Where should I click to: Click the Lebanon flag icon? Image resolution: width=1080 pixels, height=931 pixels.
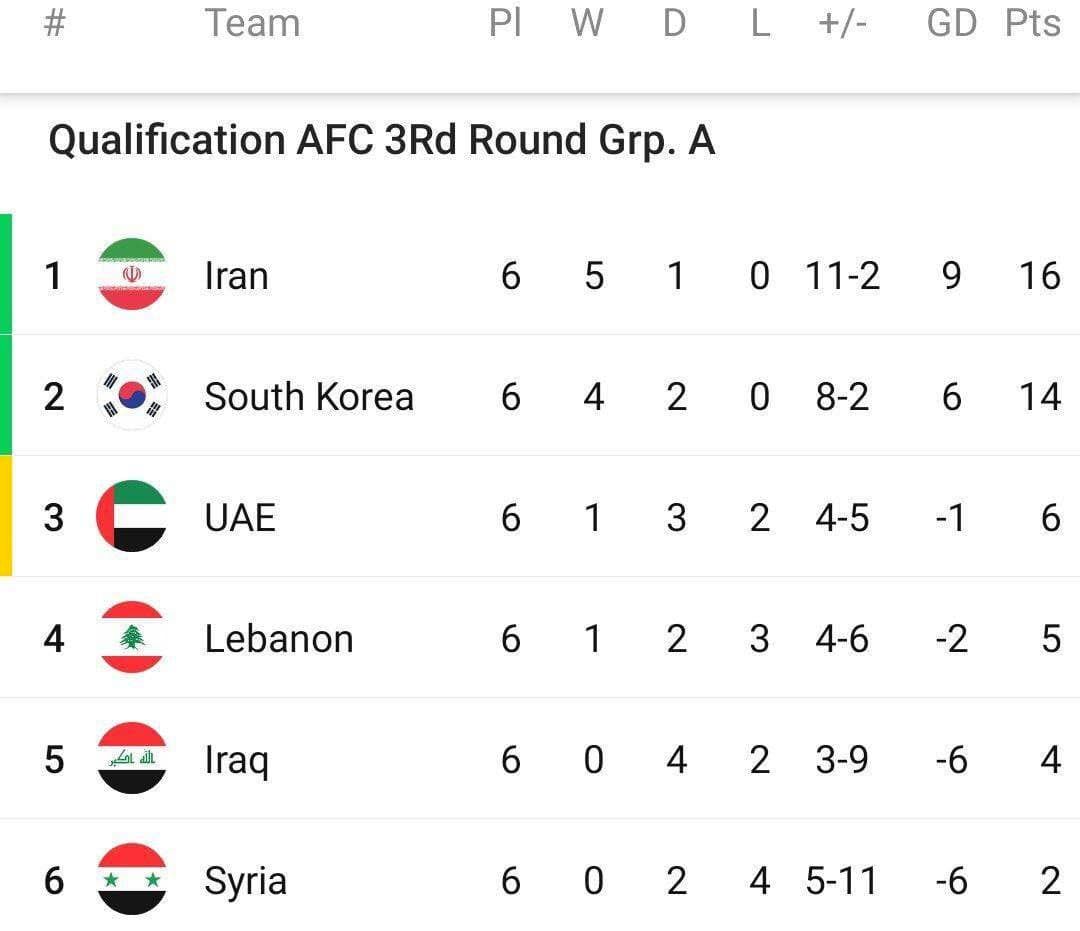click(x=131, y=638)
